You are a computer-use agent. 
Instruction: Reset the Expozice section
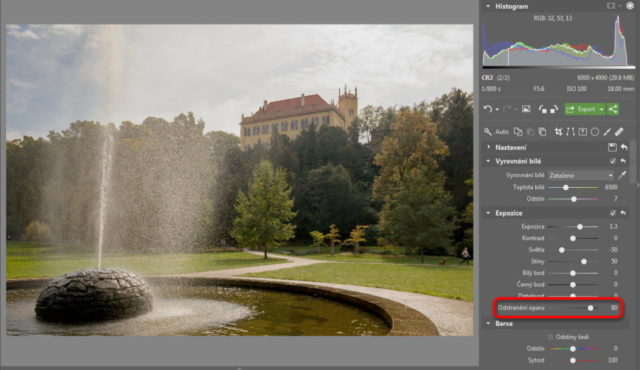point(623,213)
